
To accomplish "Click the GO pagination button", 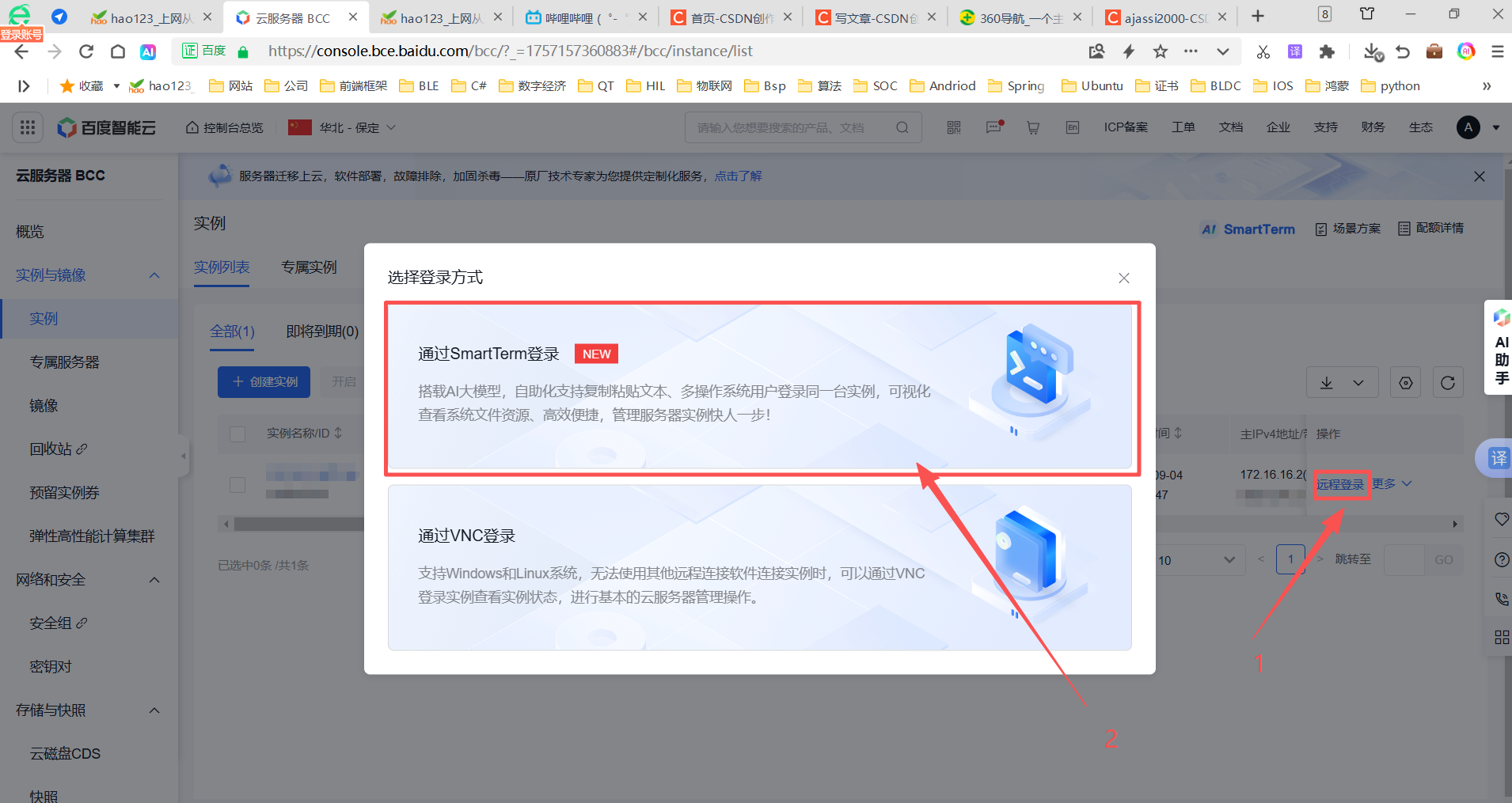I will pyautogui.click(x=1443, y=559).
